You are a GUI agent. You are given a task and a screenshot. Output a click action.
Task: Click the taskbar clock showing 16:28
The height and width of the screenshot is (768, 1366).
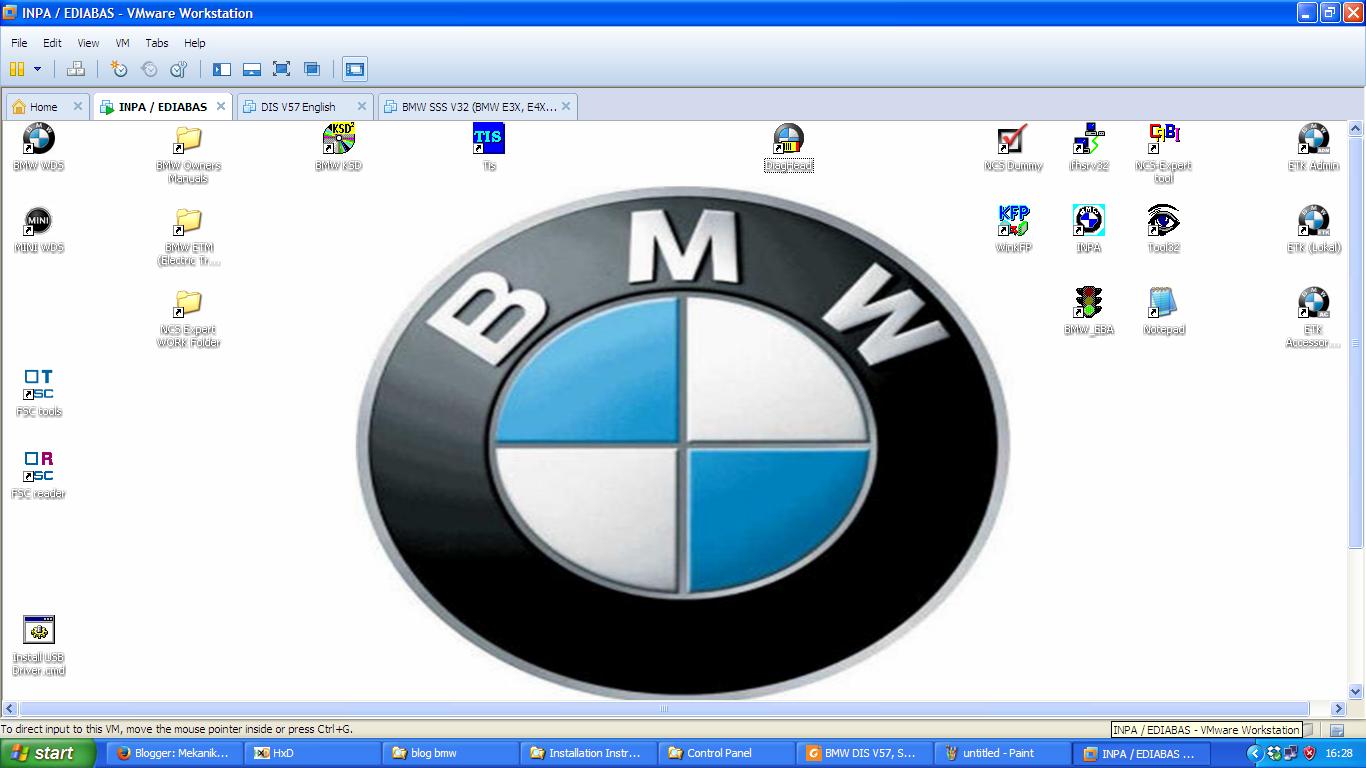[x=1339, y=753]
